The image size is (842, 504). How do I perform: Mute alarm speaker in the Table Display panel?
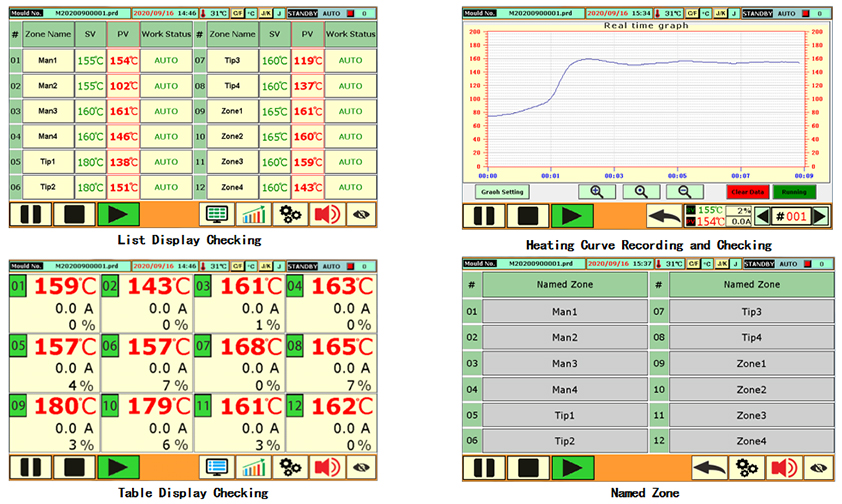(329, 467)
